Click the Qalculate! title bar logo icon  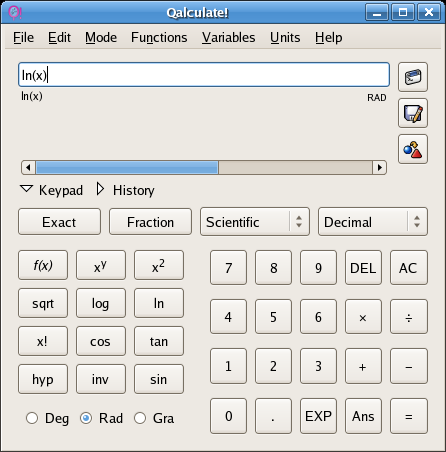pos(15,13)
